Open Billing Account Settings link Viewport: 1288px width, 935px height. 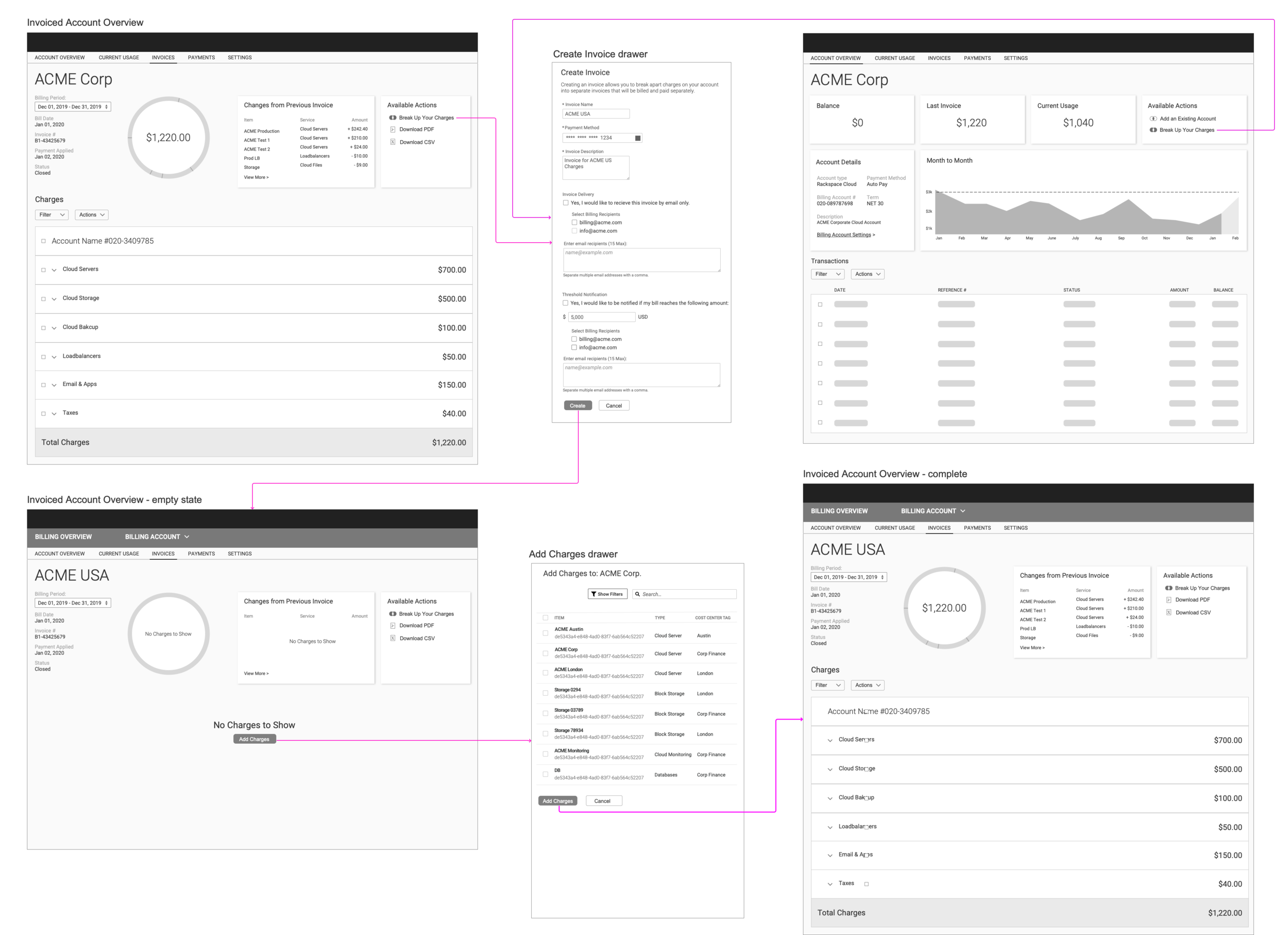845,235
